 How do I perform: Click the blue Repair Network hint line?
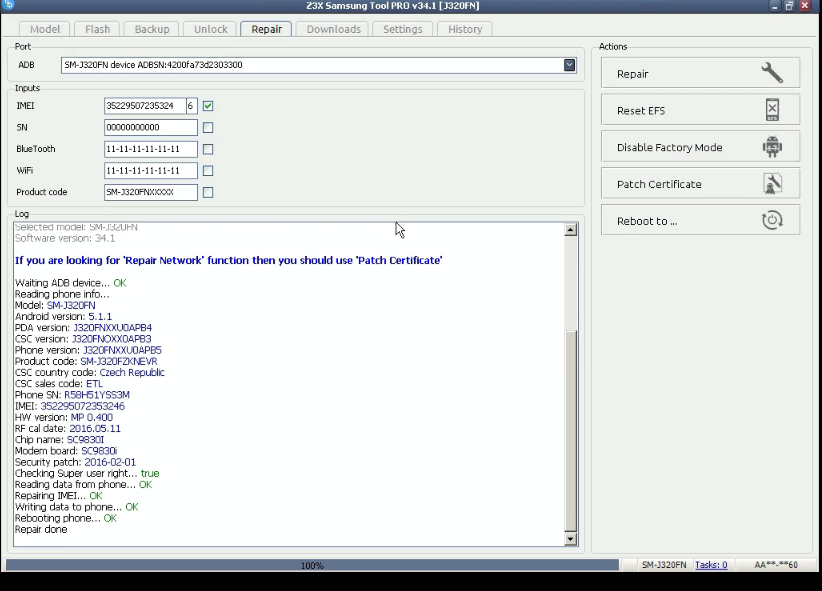[229, 260]
